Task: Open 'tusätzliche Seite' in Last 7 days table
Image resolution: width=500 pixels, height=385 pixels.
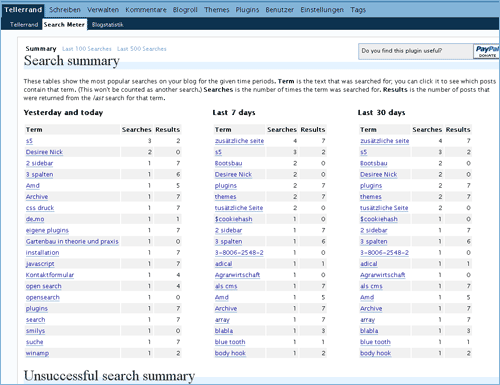Action: pyautogui.click(x=239, y=208)
